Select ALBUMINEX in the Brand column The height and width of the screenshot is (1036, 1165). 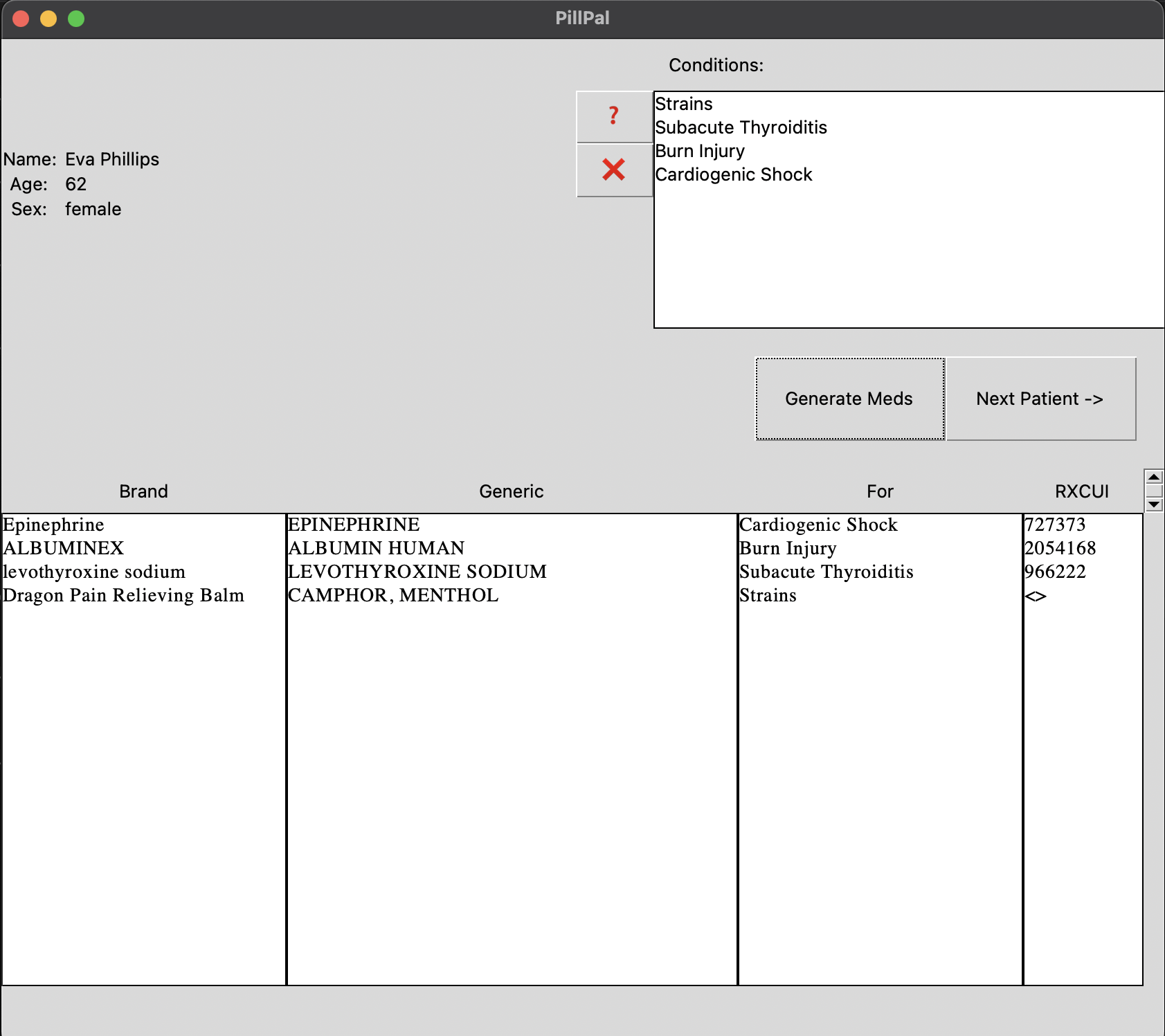tap(64, 548)
